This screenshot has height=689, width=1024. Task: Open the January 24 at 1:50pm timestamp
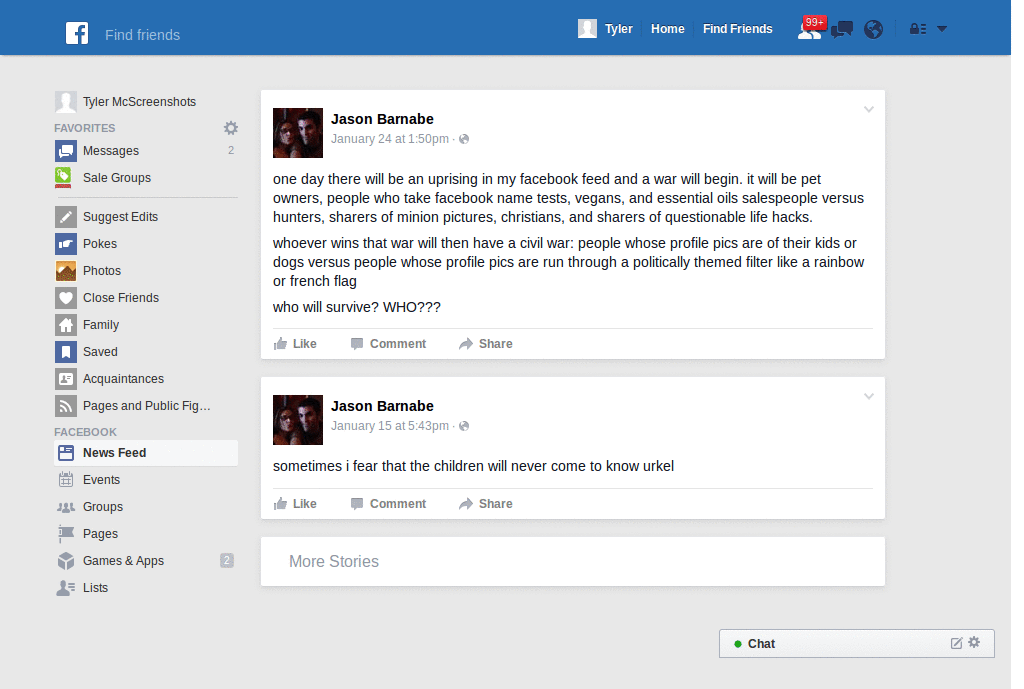pos(390,138)
